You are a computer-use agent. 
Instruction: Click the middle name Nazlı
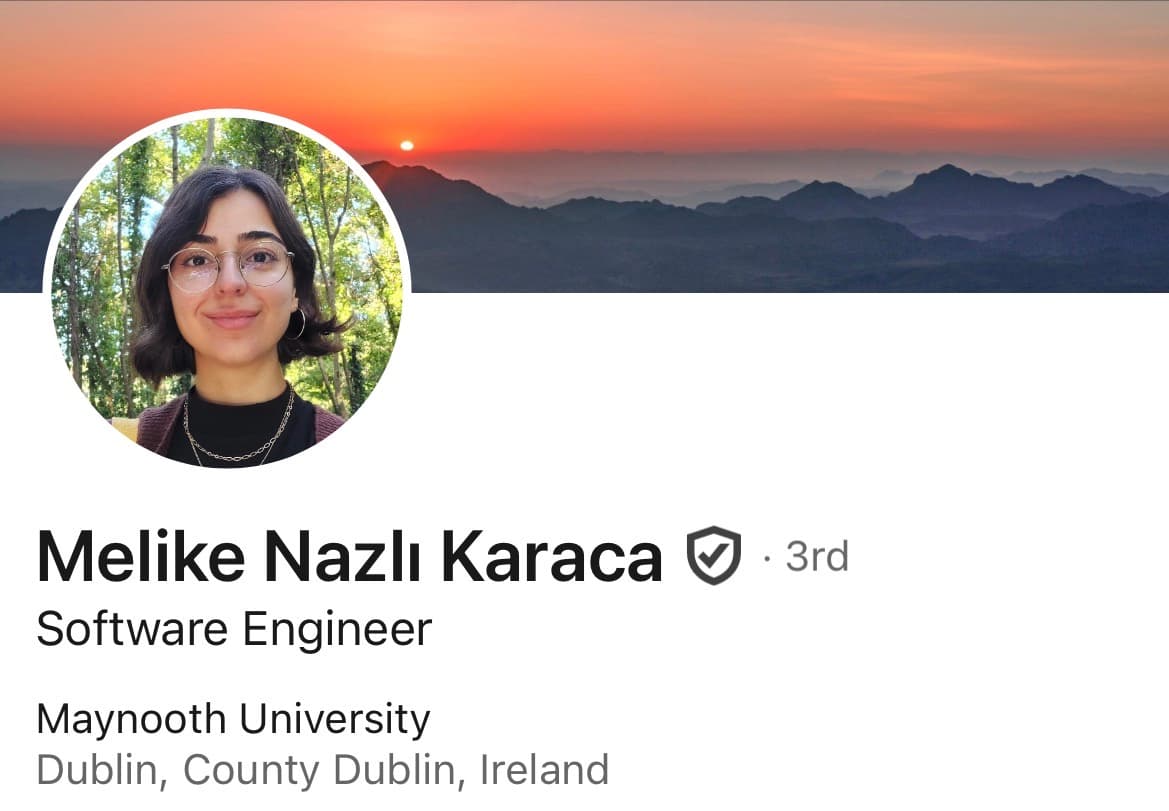click(x=343, y=556)
